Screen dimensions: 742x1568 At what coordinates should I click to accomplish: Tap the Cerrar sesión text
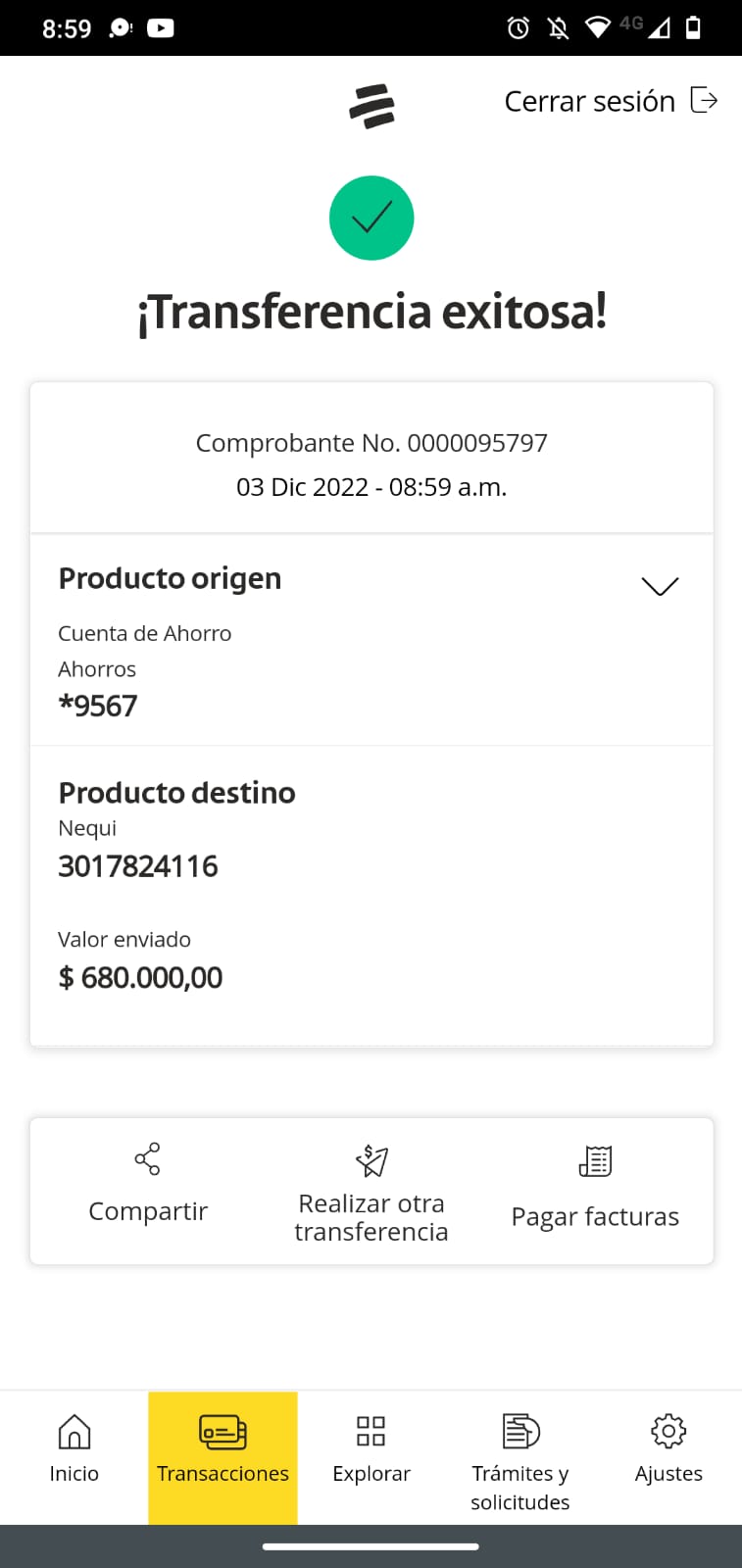(589, 101)
